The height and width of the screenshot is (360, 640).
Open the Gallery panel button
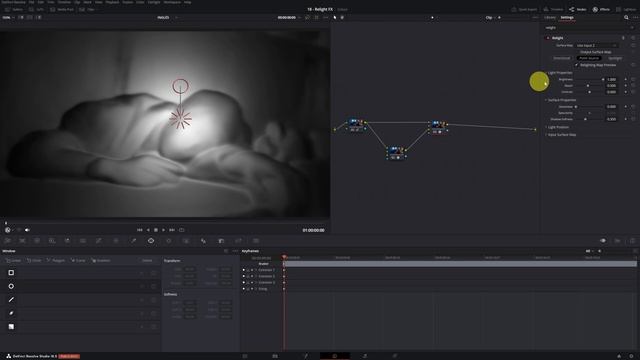(x=14, y=9)
